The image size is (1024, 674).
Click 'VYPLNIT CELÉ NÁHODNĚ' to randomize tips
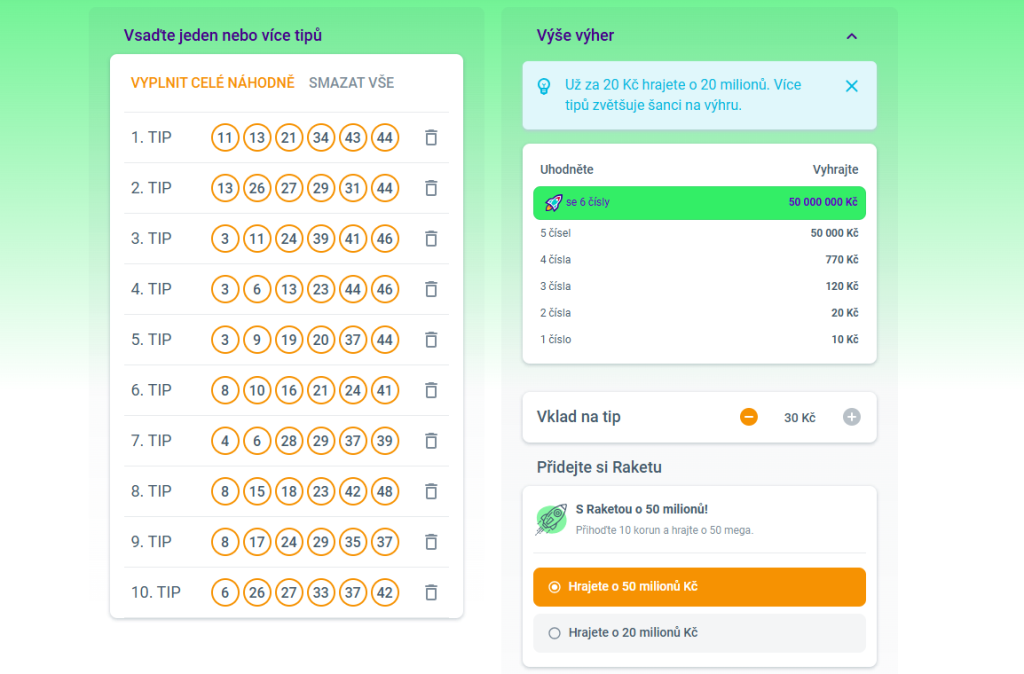tap(212, 83)
